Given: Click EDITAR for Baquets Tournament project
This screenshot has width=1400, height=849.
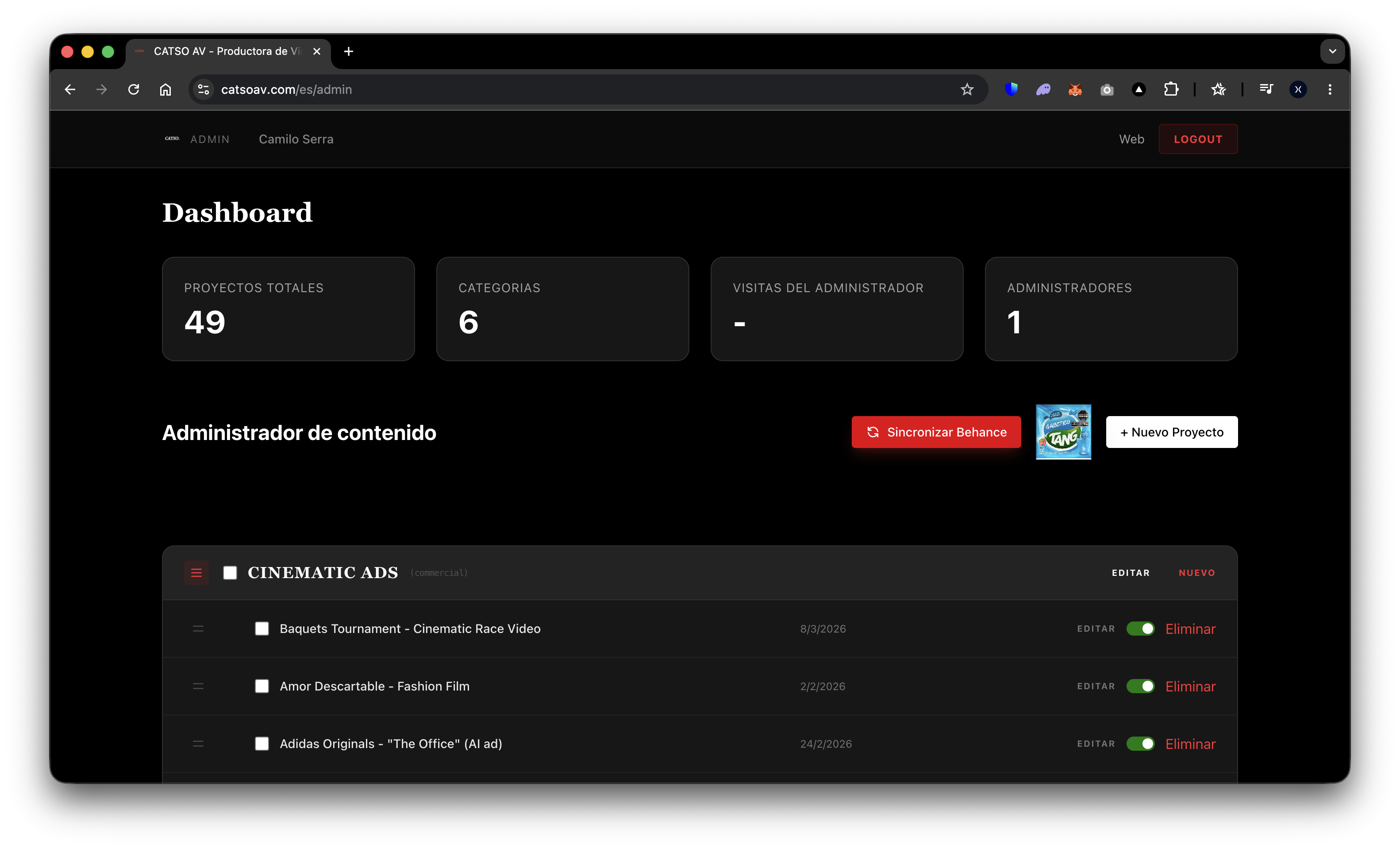Looking at the screenshot, I should pyautogui.click(x=1096, y=629).
